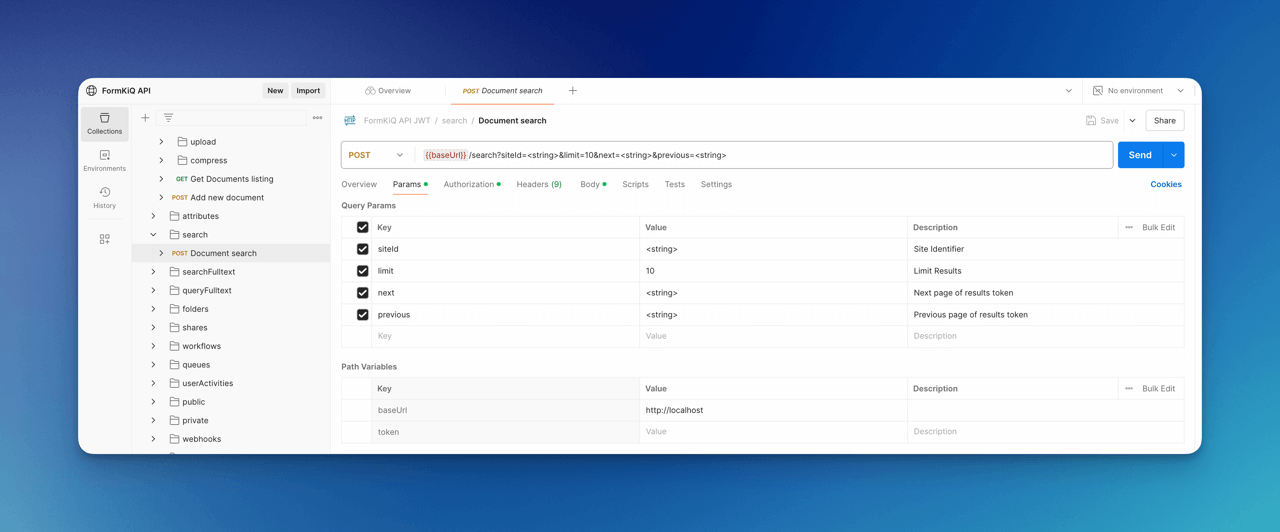Click the Share button
This screenshot has width=1280, height=532.
(1165, 121)
